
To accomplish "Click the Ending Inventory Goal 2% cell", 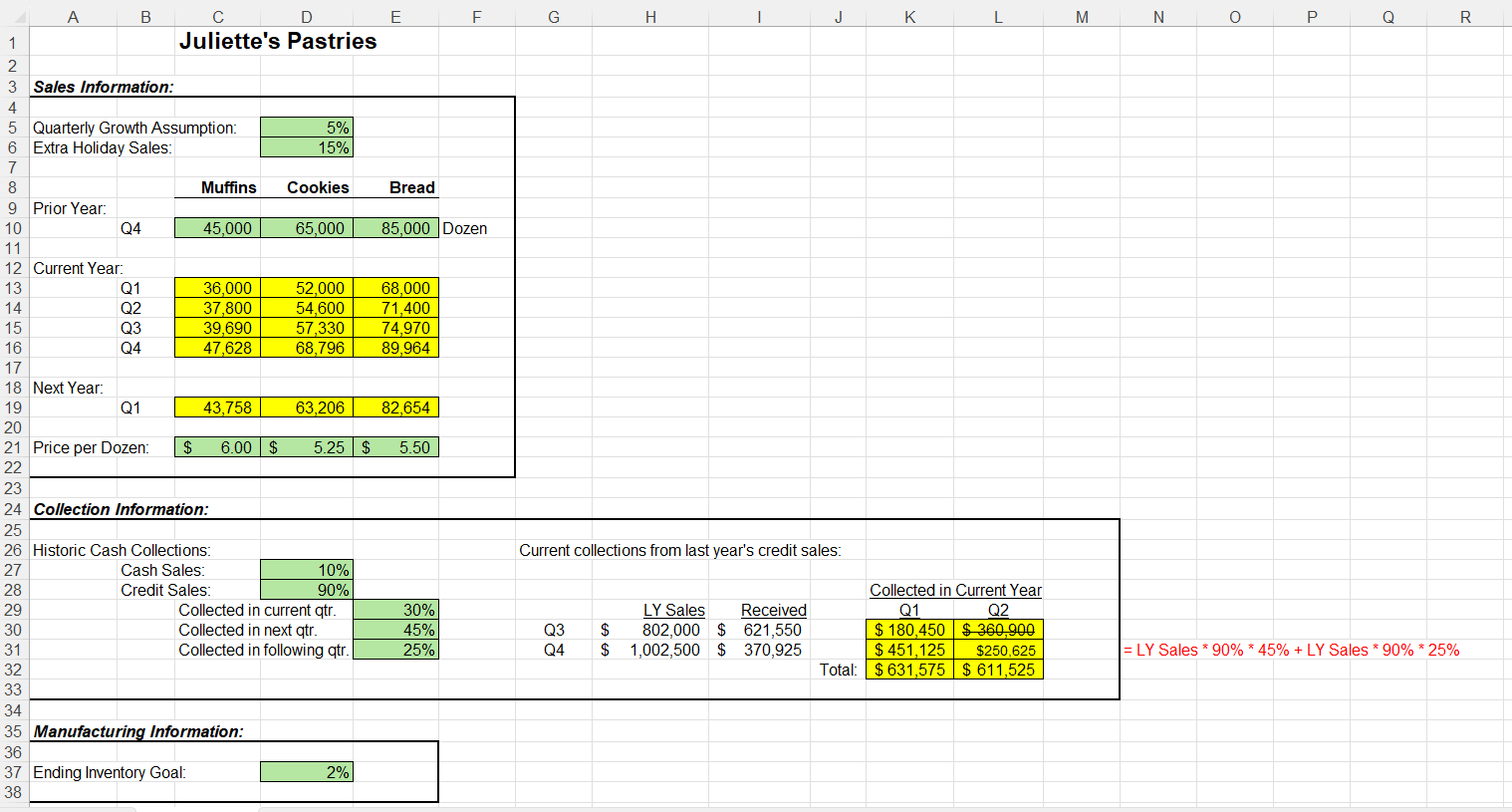I will [307, 771].
